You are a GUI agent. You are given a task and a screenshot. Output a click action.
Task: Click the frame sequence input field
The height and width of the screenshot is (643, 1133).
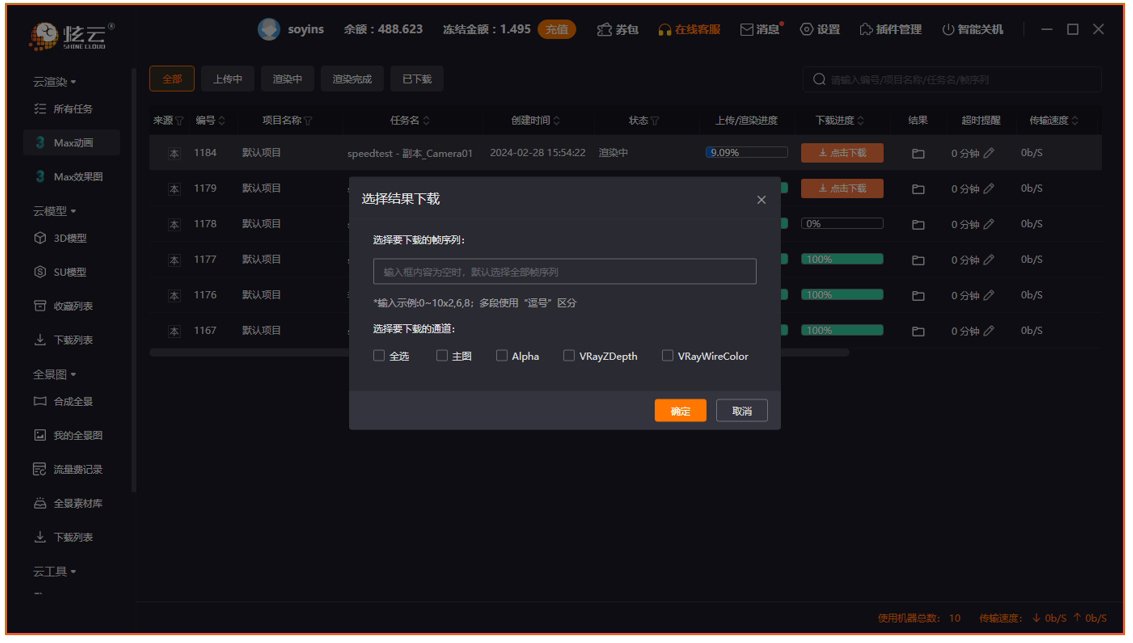point(564,272)
